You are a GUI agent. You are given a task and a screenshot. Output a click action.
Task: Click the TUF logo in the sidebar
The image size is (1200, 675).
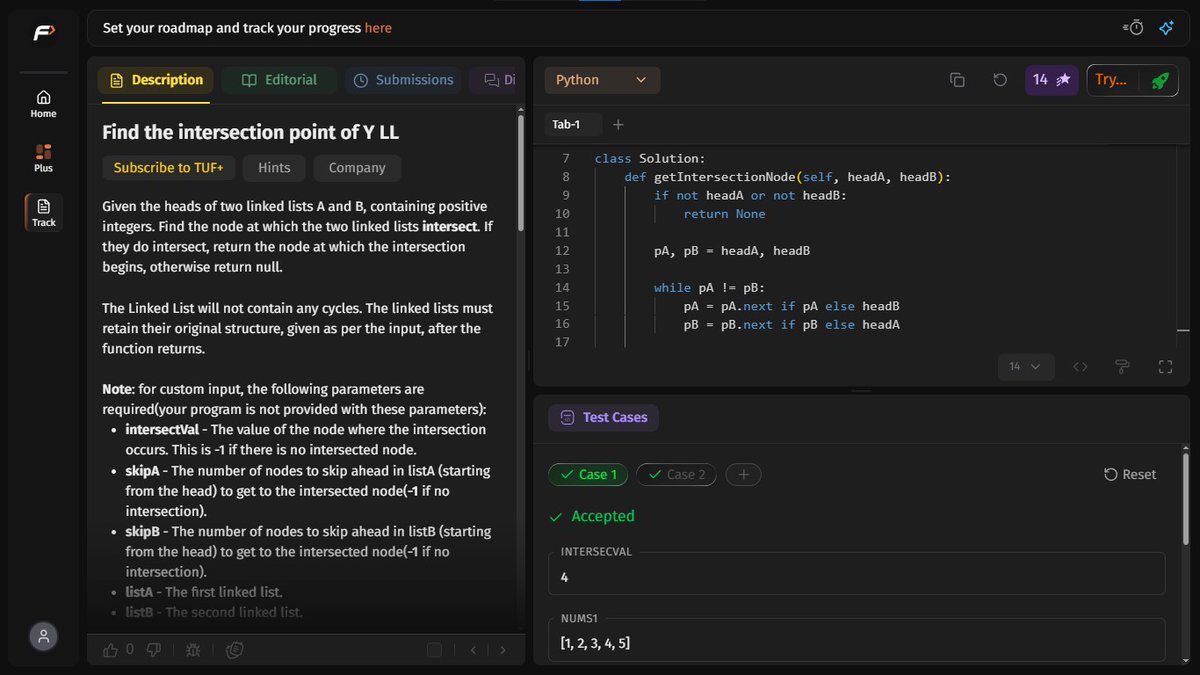[x=43, y=32]
